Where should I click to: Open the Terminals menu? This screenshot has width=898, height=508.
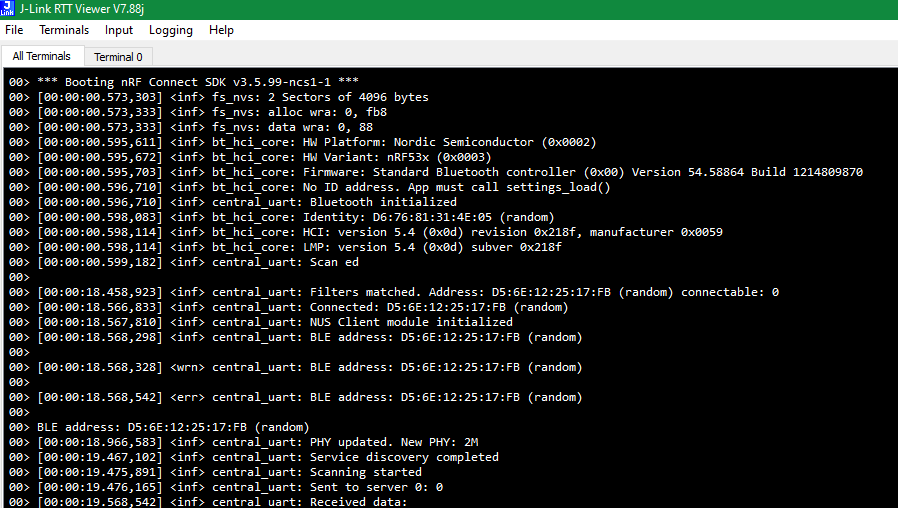(x=64, y=30)
